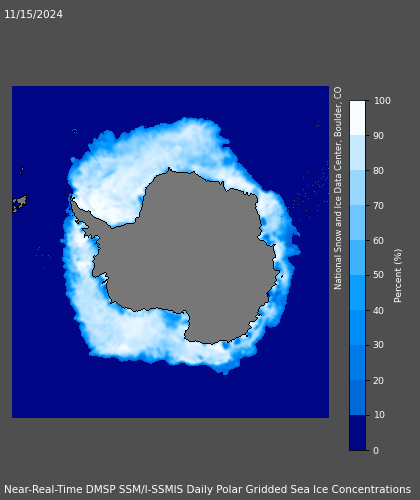This screenshot has width=420, height=500.
Task: Select the 50-60 percent colorbar band
Action: pos(357,258)
